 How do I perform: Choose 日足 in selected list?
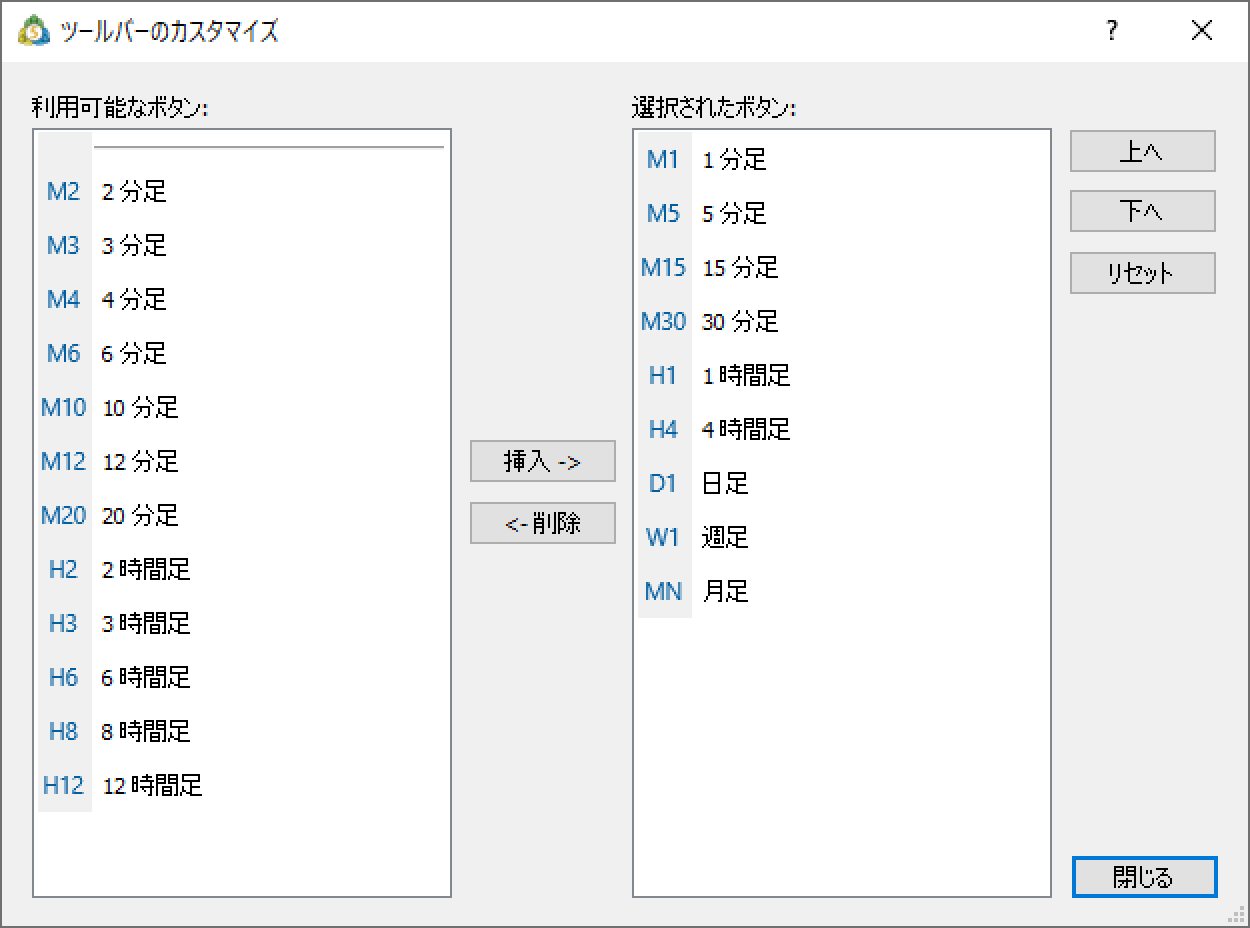(725, 483)
